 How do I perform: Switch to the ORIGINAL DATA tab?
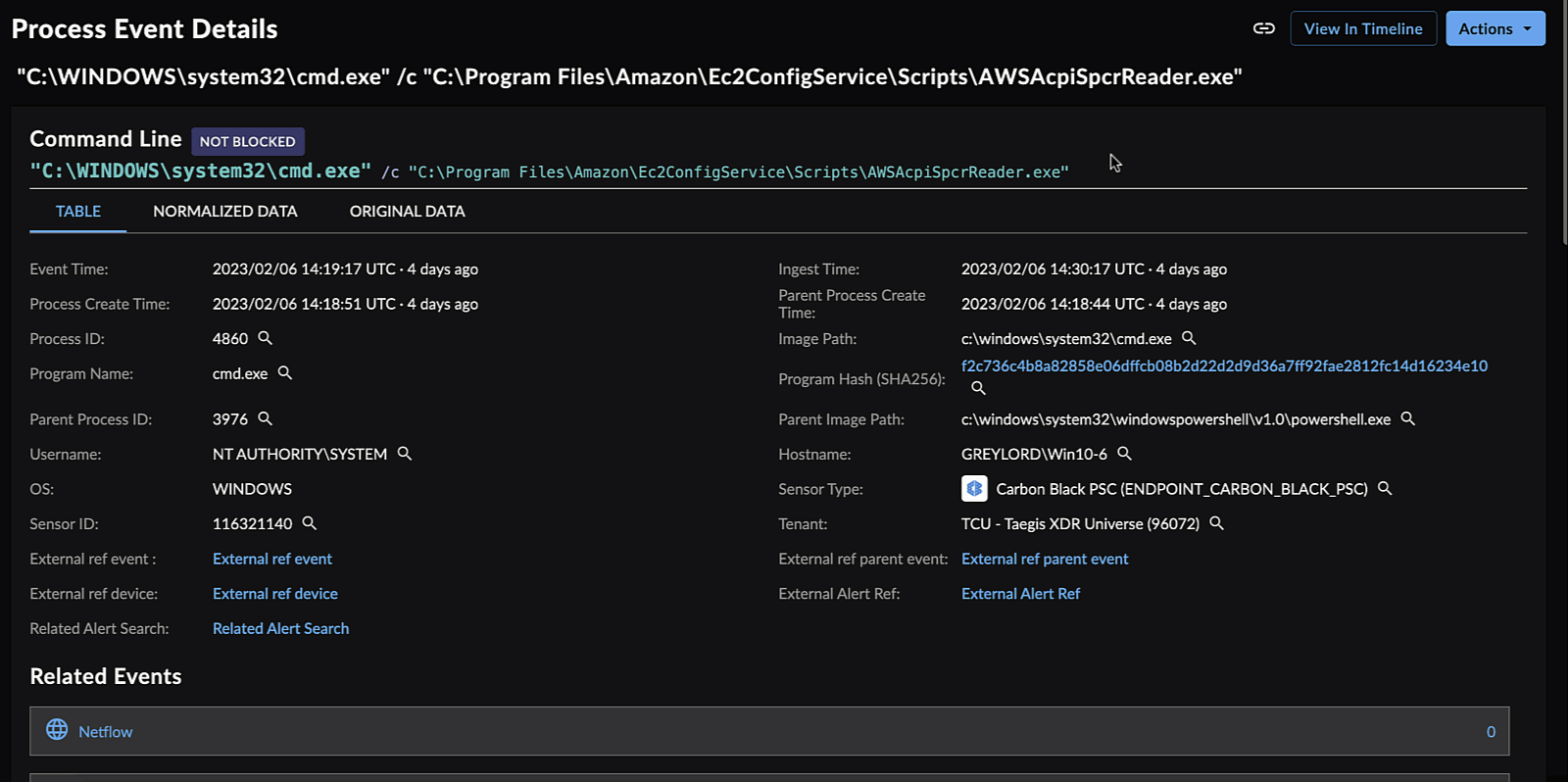coord(408,212)
